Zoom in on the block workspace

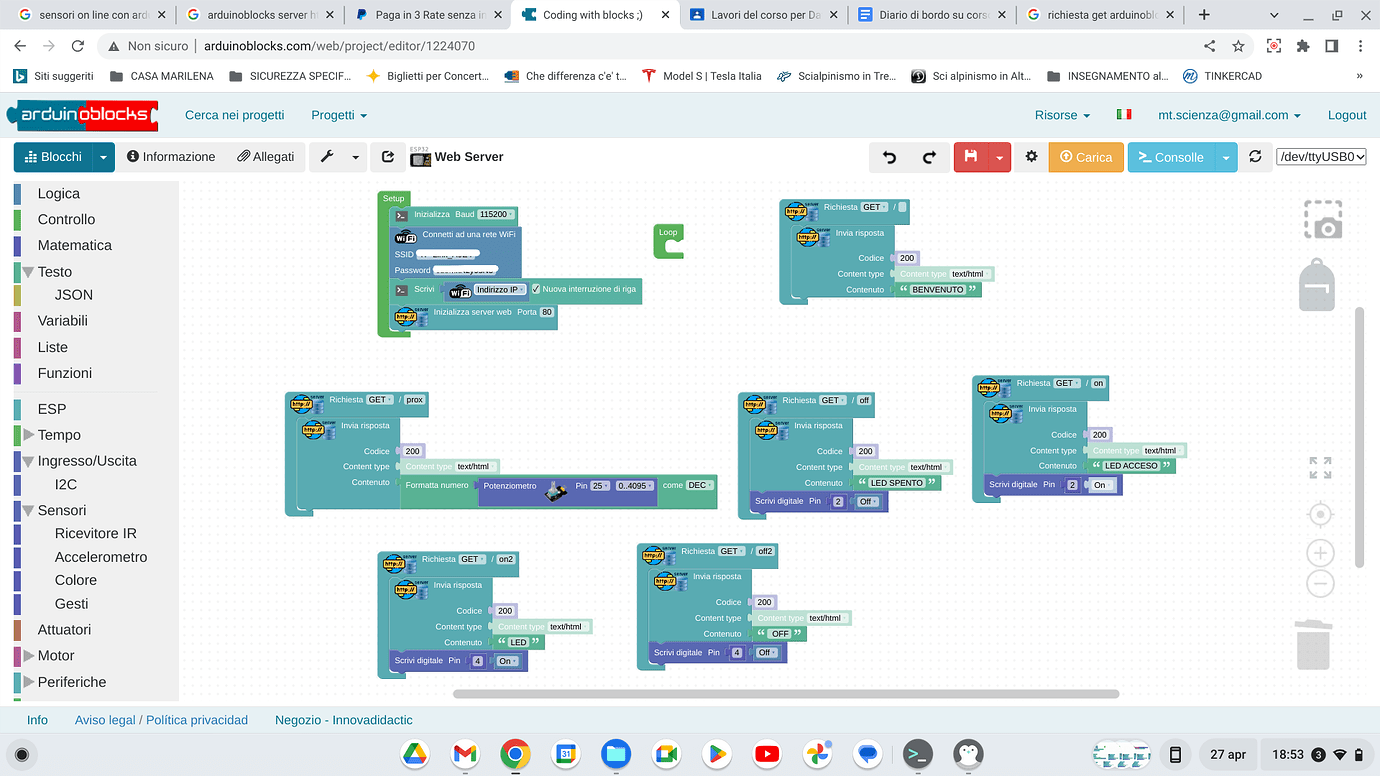[x=1320, y=553]
